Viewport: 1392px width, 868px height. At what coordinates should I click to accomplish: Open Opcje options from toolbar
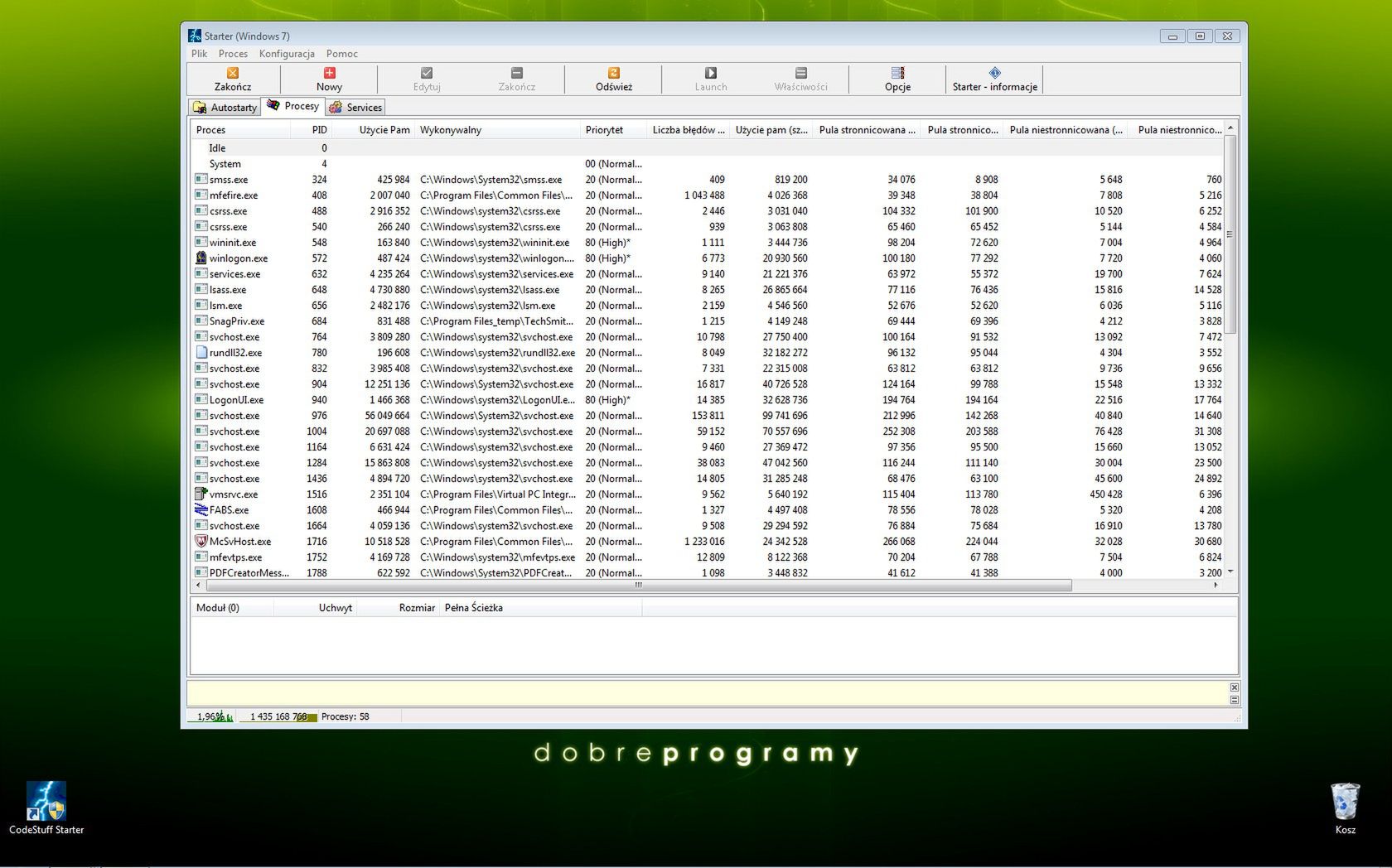(x=897, y=80)
